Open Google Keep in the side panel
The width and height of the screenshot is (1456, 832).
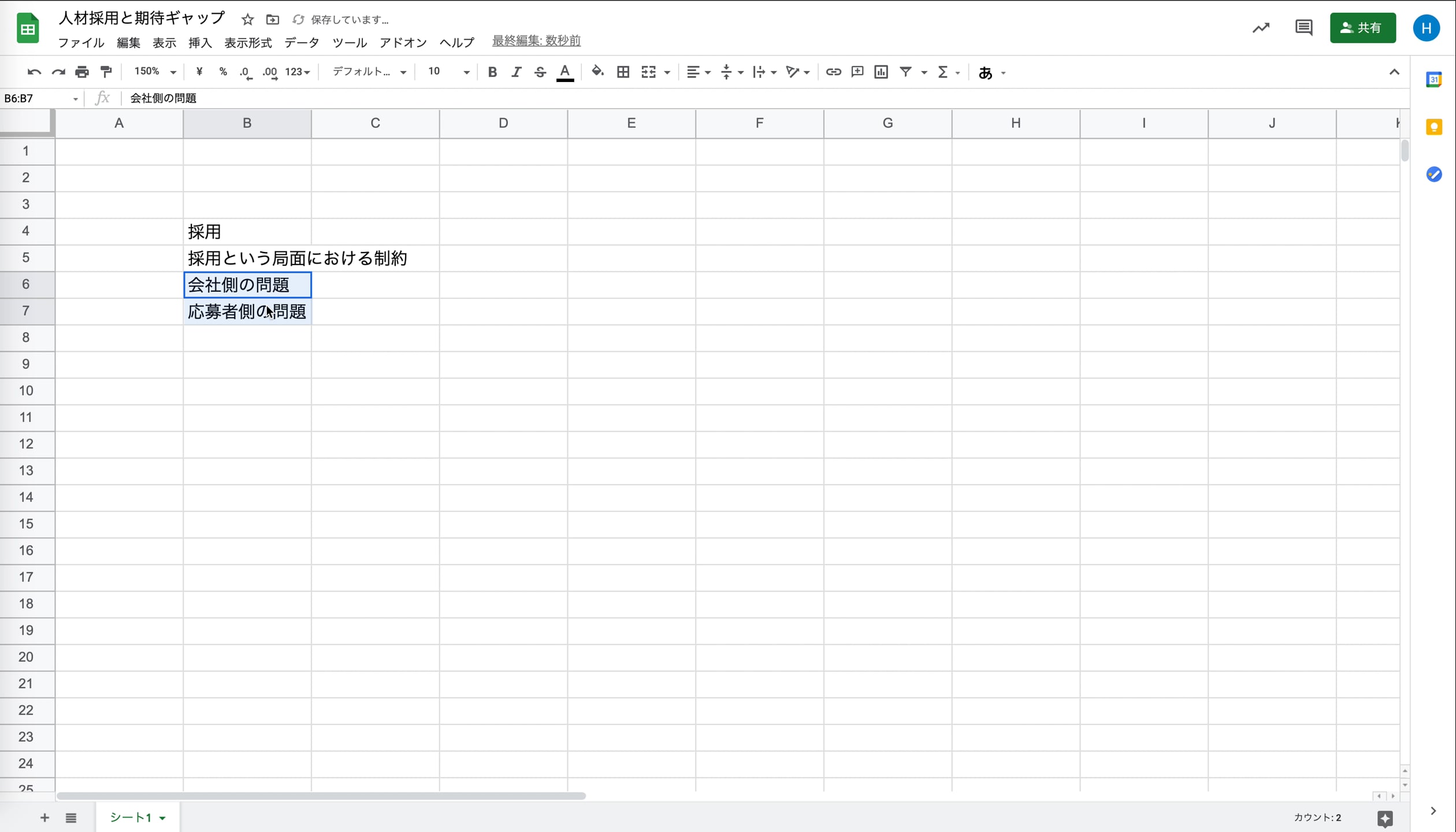point(1434,127)
